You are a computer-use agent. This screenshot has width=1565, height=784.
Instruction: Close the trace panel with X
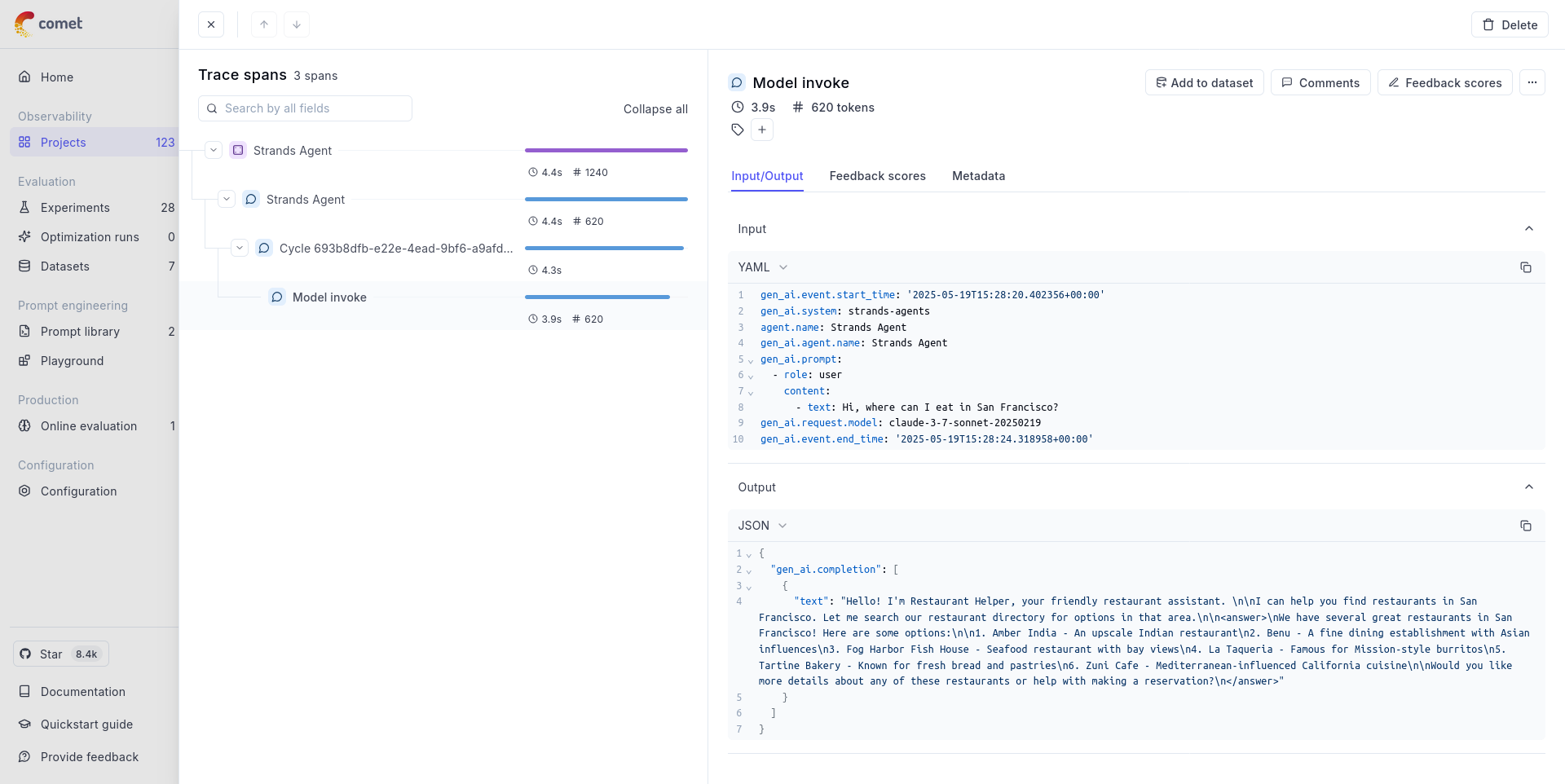point(211,24)
